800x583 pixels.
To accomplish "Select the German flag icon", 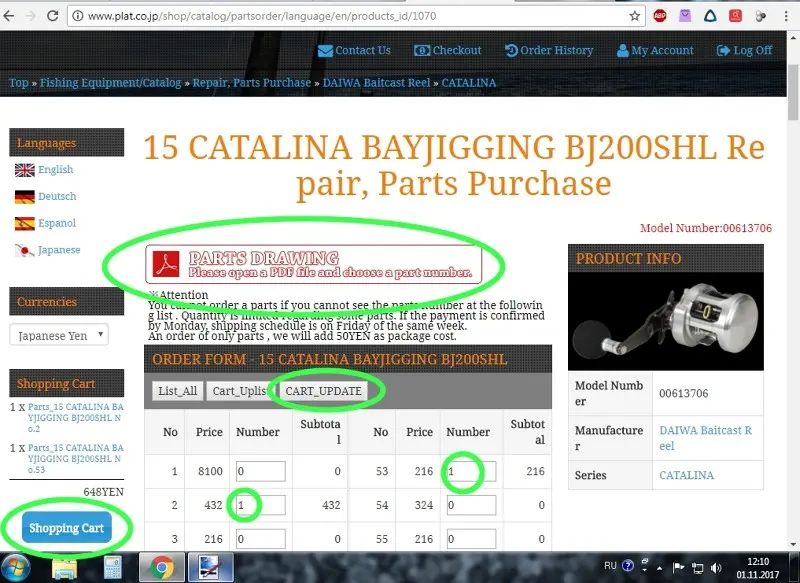I will pyautogui.click(x=24, y=196).
